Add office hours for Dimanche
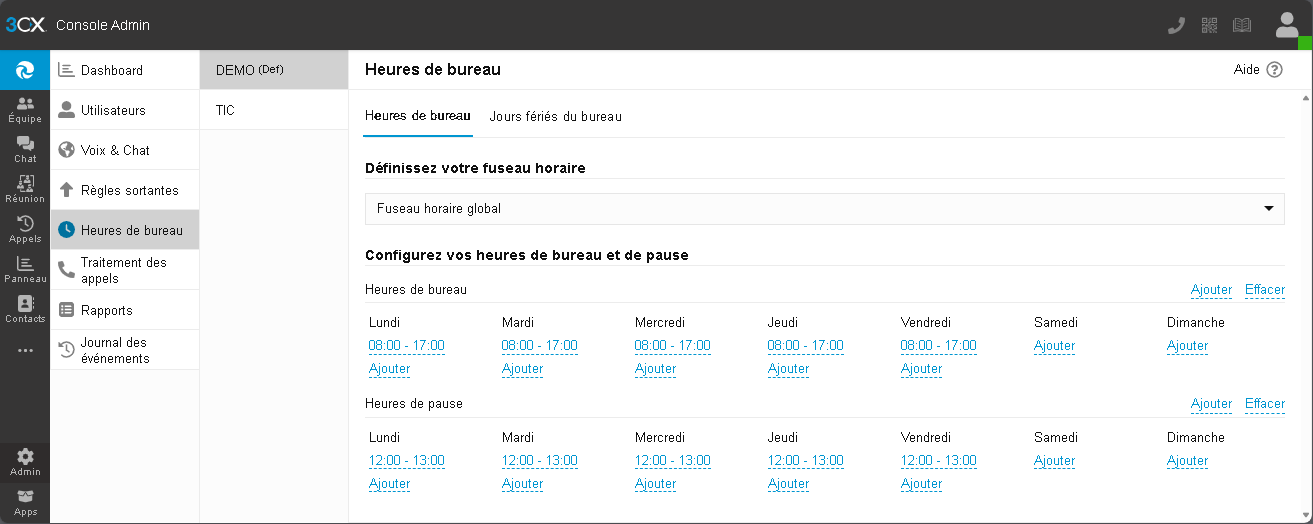This screenshot has width=1313, height=524. coord(1188,346)
